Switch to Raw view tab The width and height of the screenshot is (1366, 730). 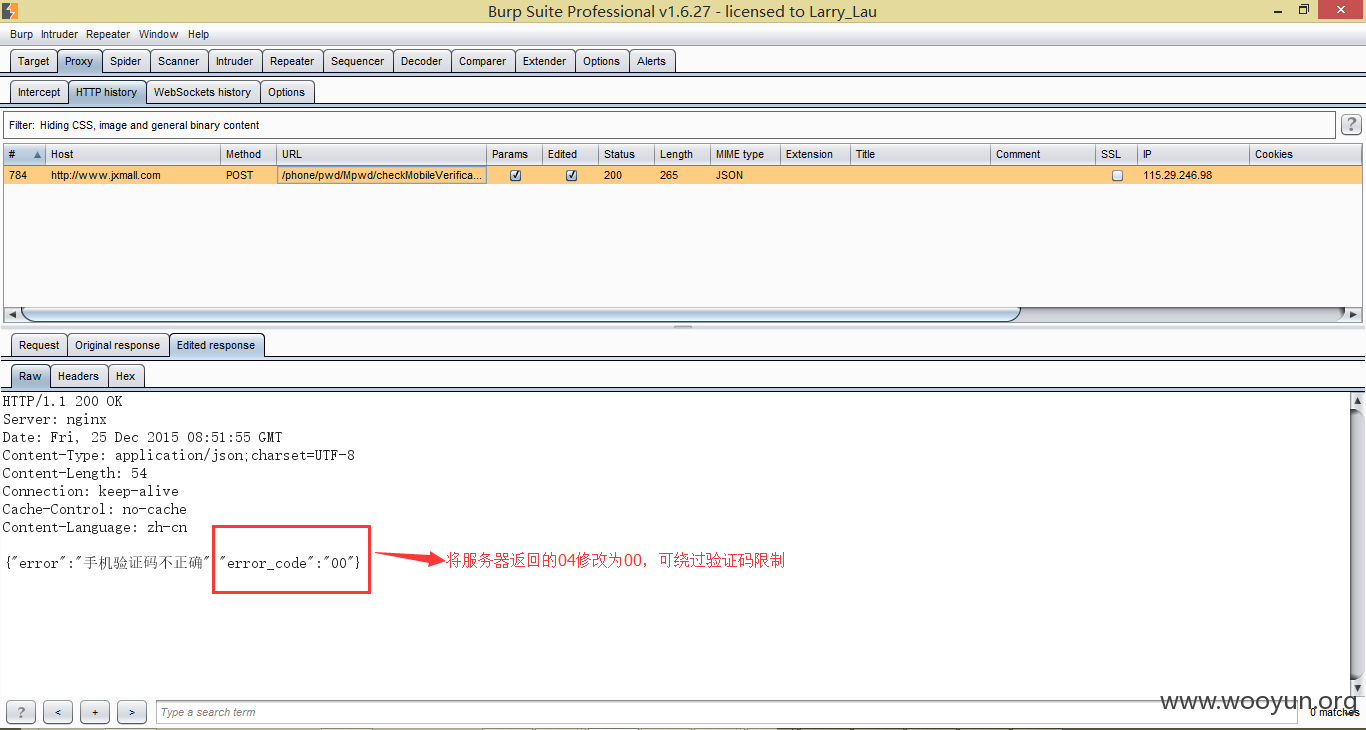point(30,376)
